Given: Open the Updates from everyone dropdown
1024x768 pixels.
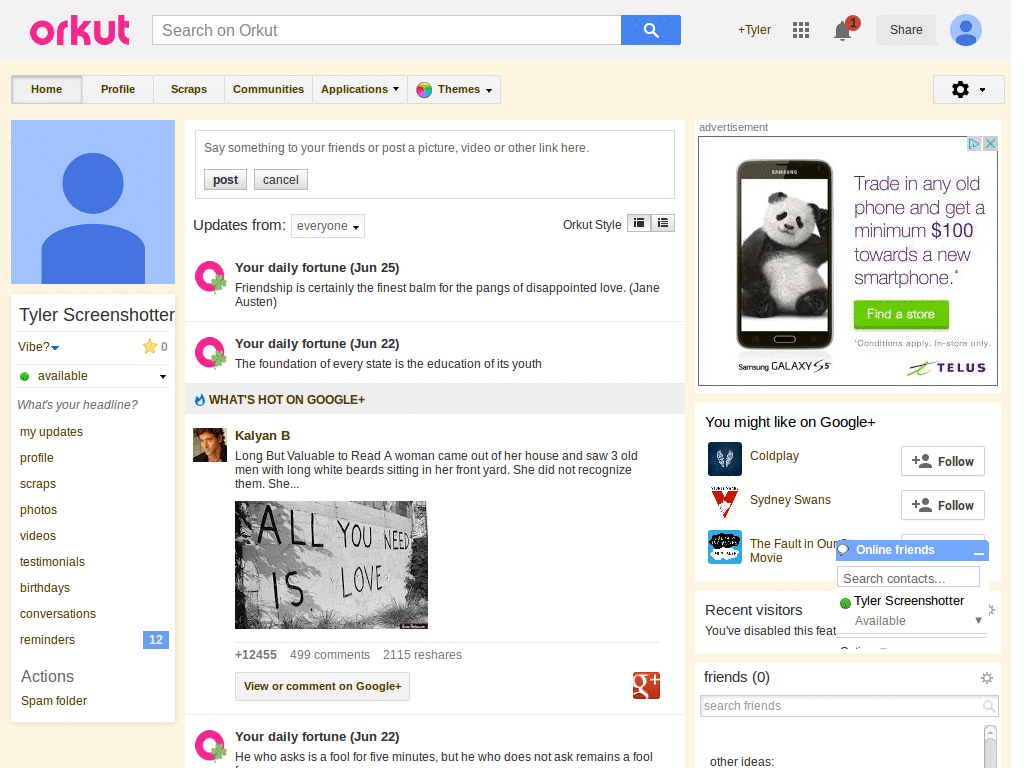Looking at the screenshot, I should click(328, 226).
